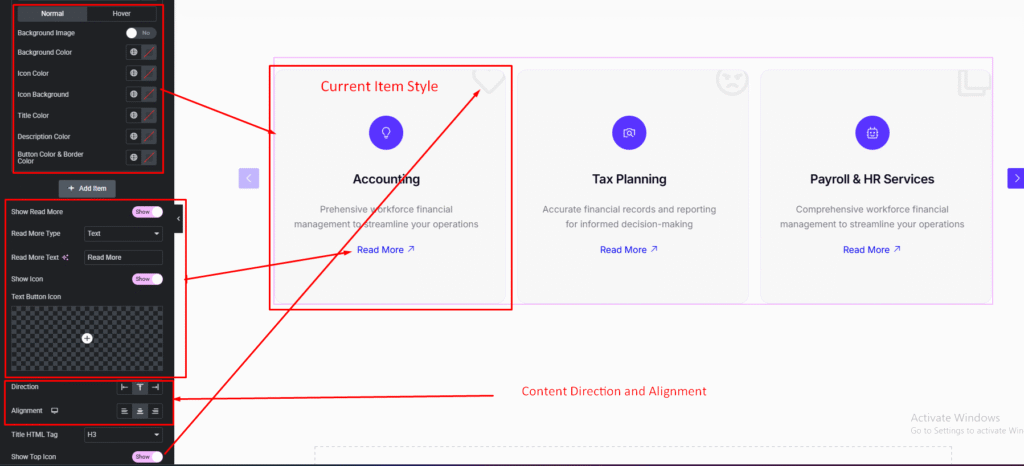Select the Normal tab
Viewport: 1024px width, 466px height.
coord(51,14)
